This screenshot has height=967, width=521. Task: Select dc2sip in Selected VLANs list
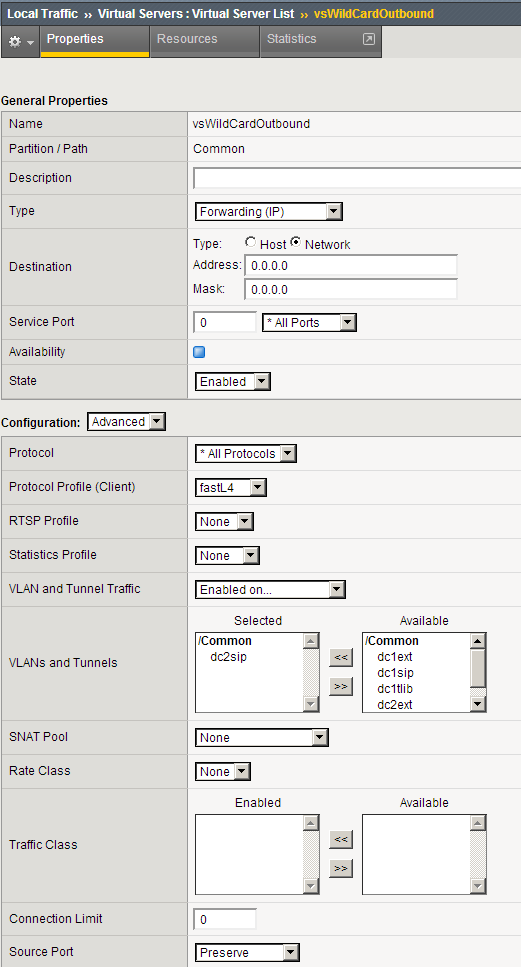tap(229, 657)
